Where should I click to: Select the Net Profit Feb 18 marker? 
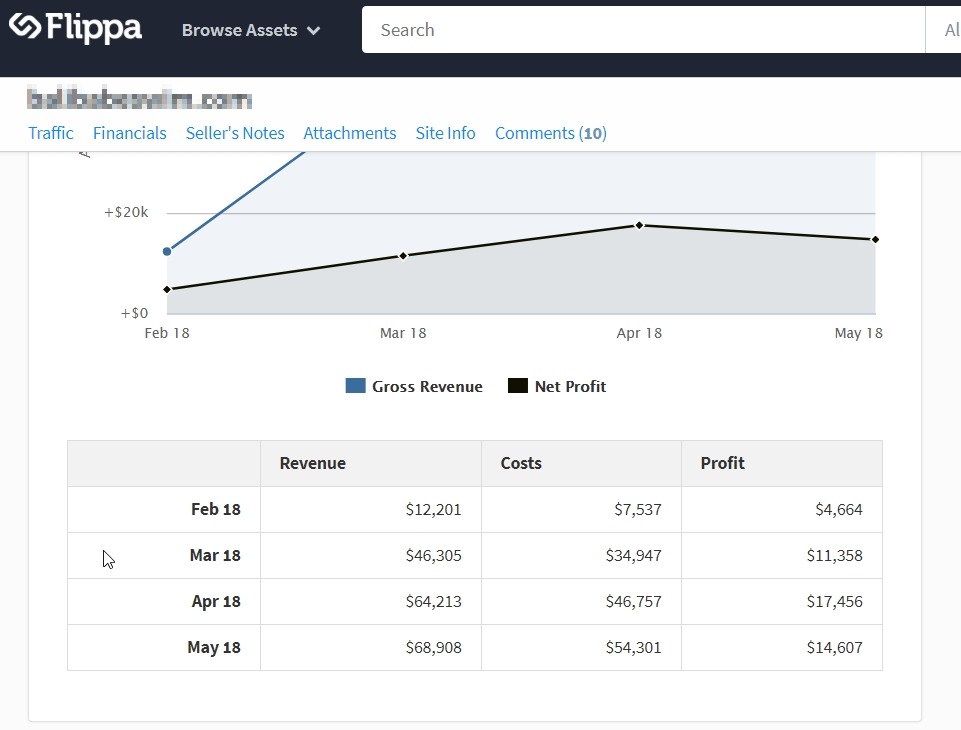(167, 290)
